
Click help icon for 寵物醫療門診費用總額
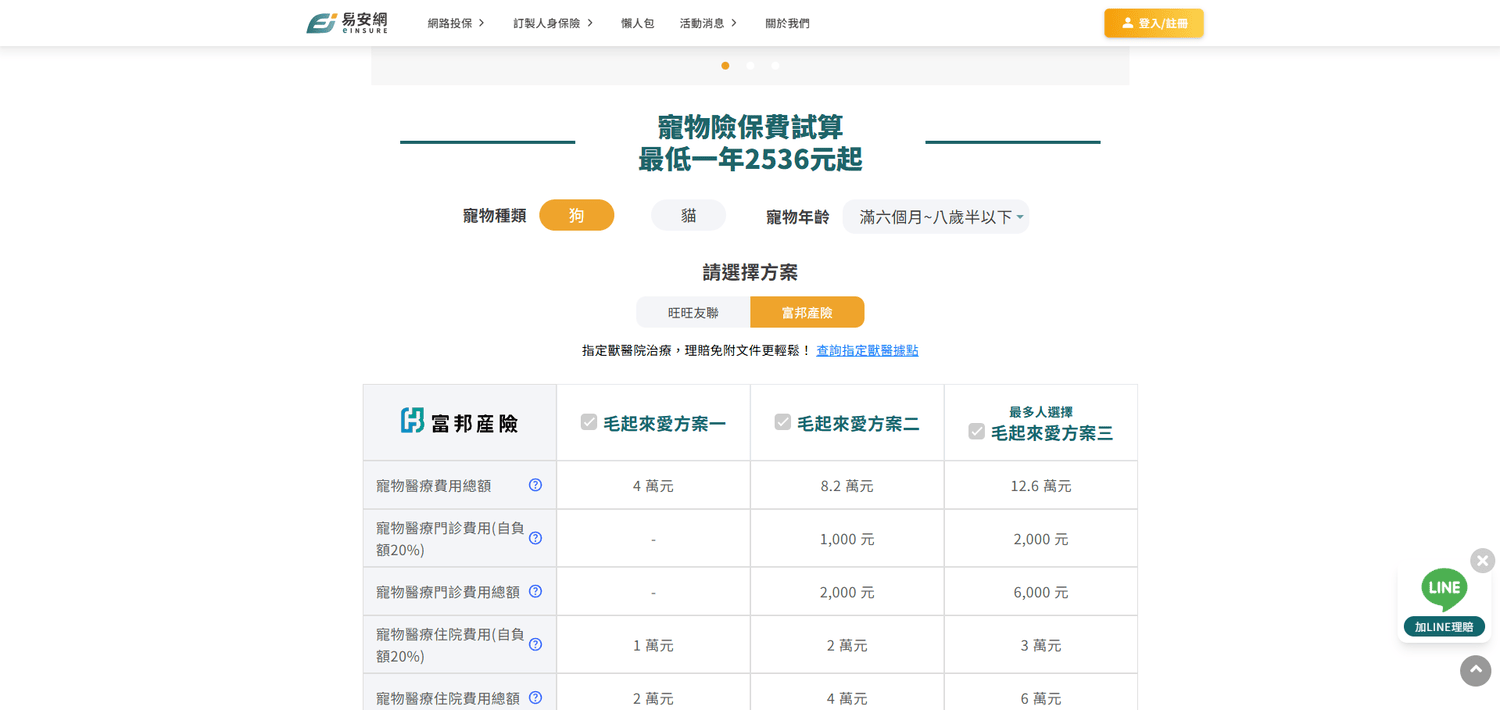[535, 591]
